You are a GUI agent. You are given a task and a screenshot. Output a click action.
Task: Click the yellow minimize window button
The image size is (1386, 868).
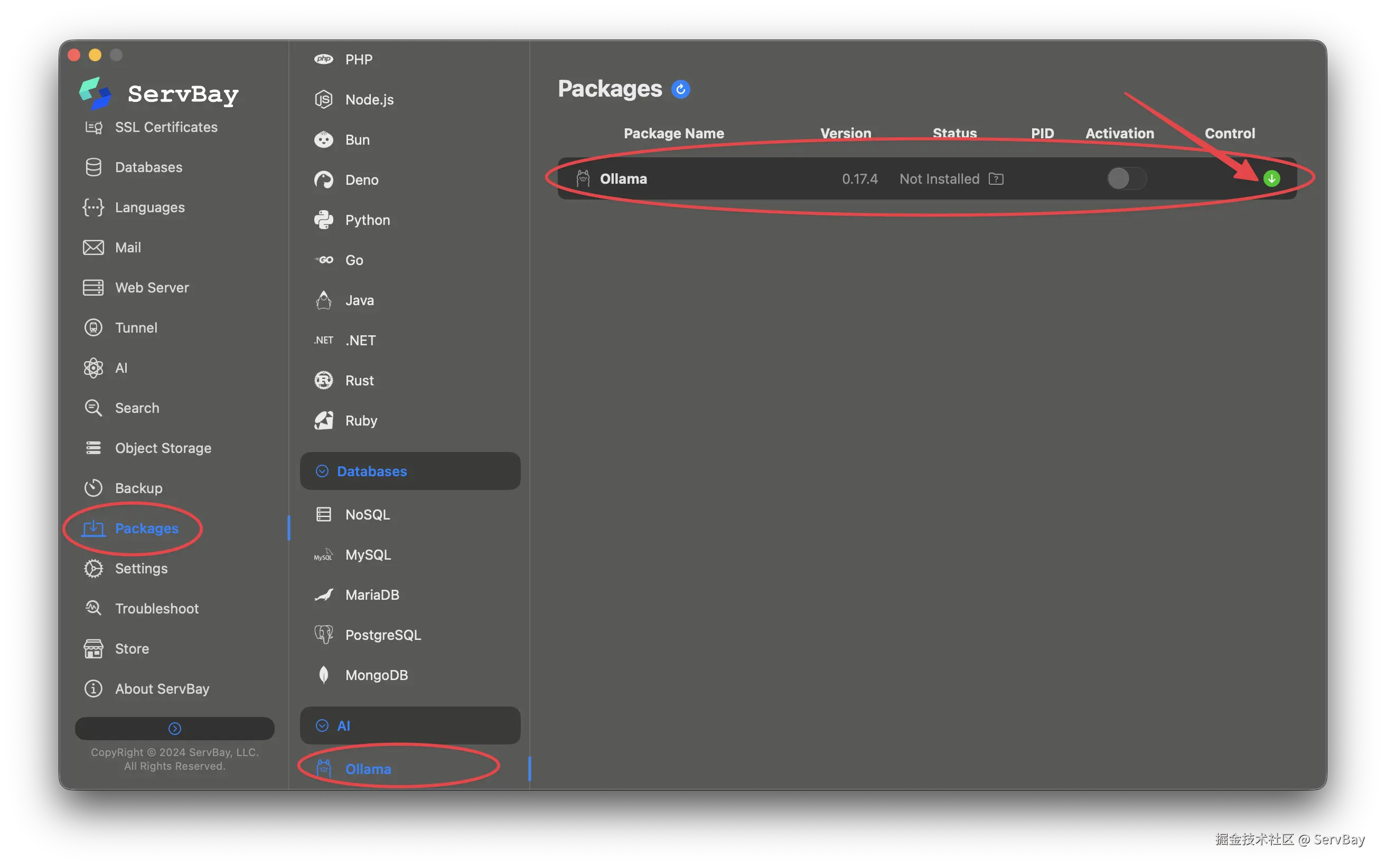tap(95, 55)
